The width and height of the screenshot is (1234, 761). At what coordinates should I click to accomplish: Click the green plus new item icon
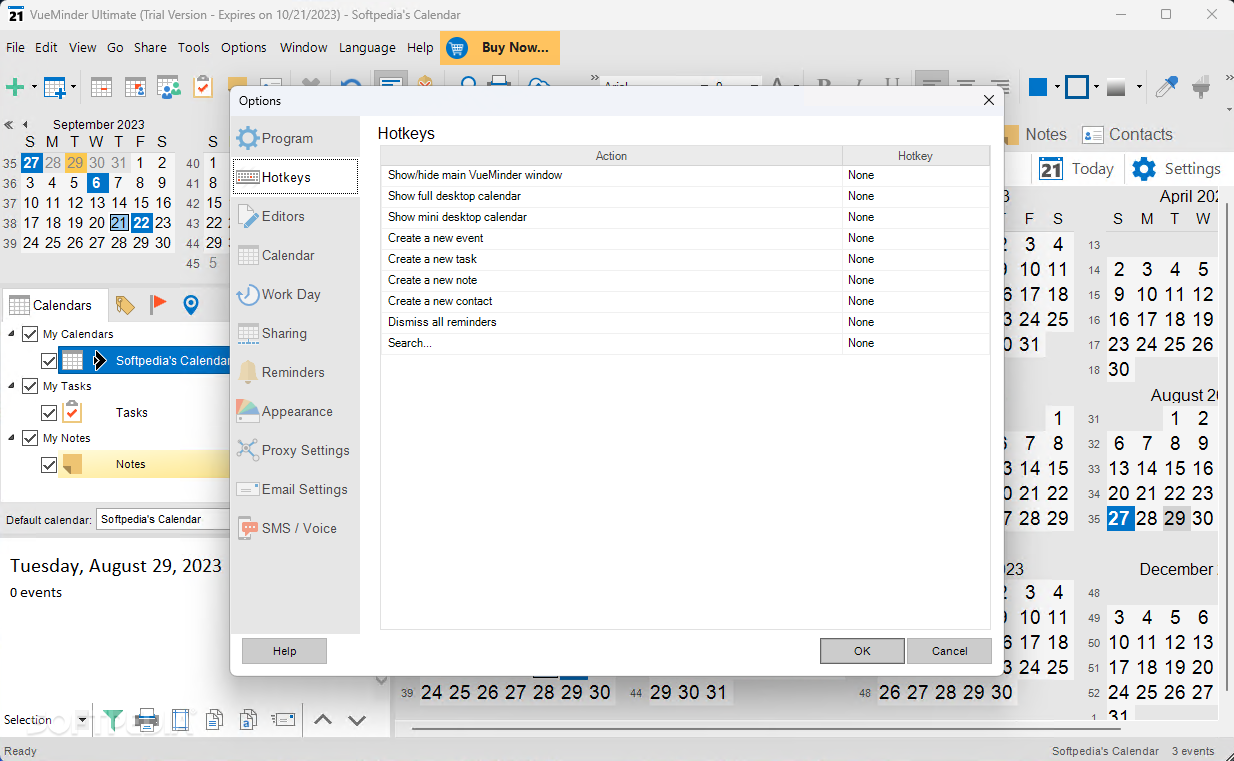click(x=15, y=87)
